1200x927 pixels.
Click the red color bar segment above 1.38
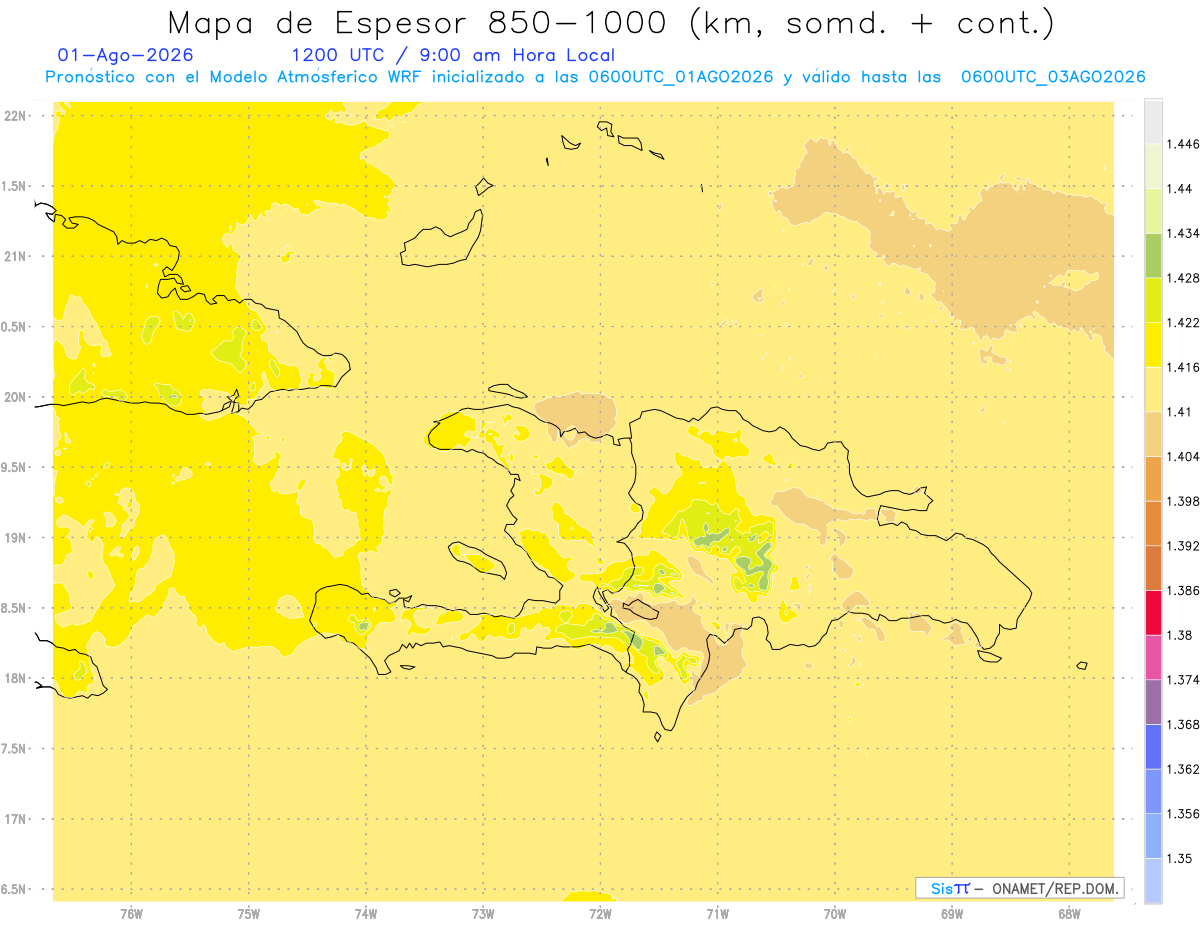(x=1154, y=613)
